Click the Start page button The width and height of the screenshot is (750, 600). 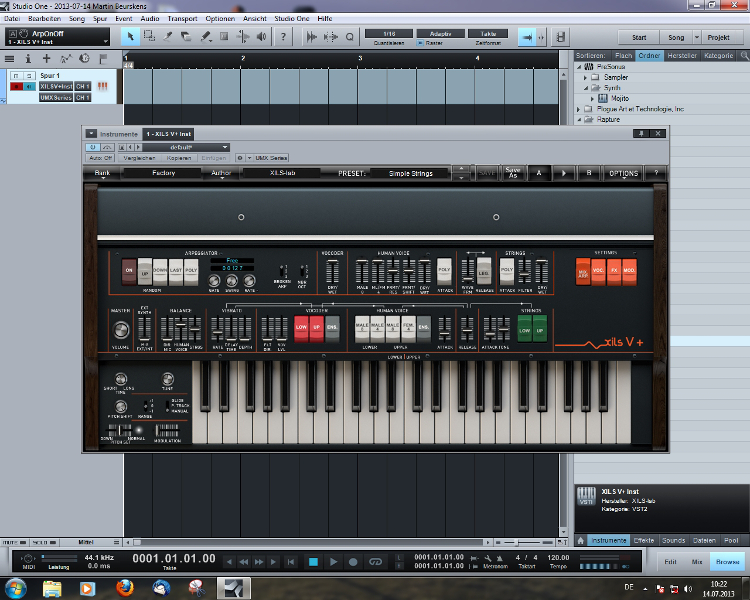click(x=639, y=37)
